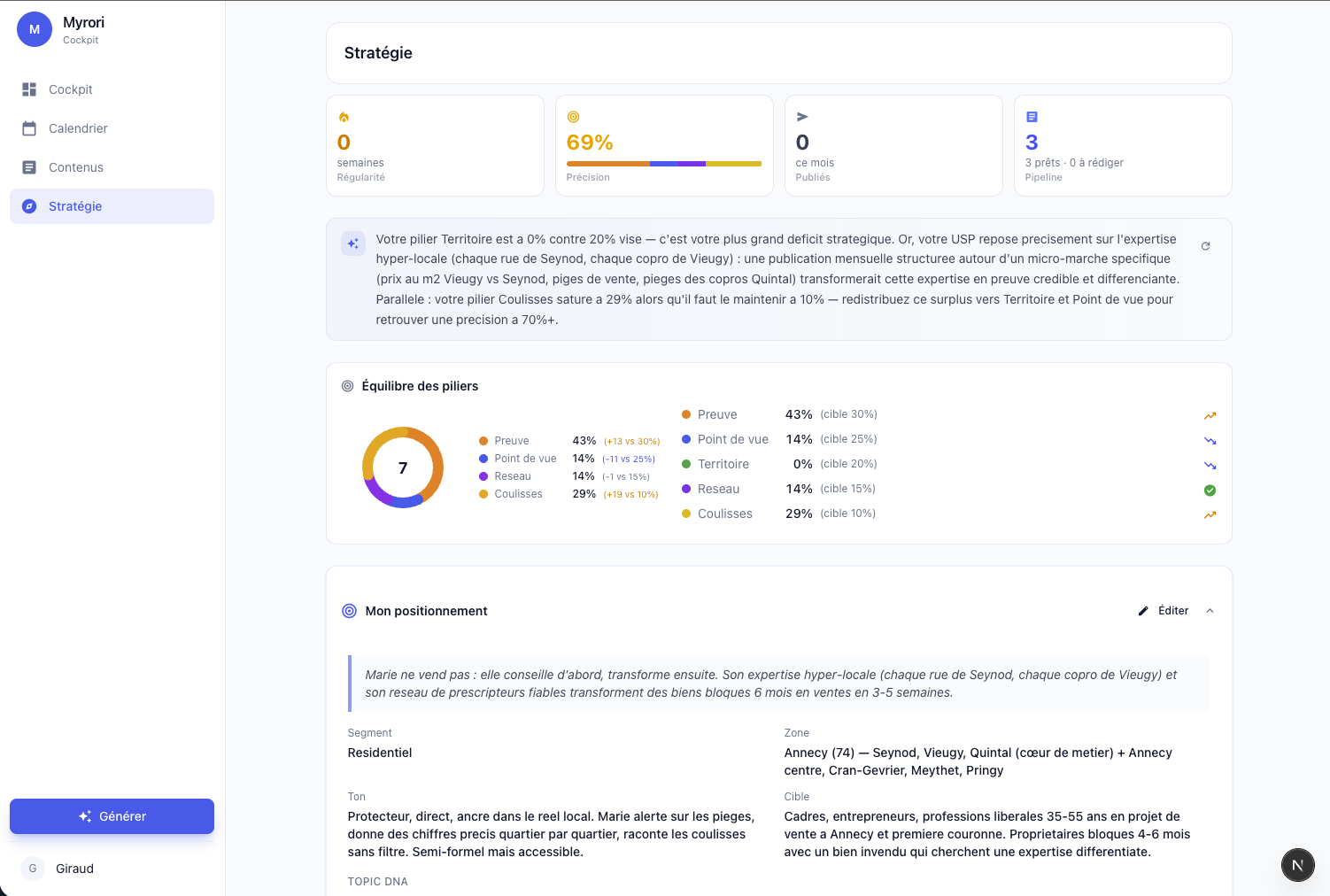Image resolution: width=1330 pixels, height=896 pixels.
Task: Click the pillar balance donut chart
Action: pos(403,467)
